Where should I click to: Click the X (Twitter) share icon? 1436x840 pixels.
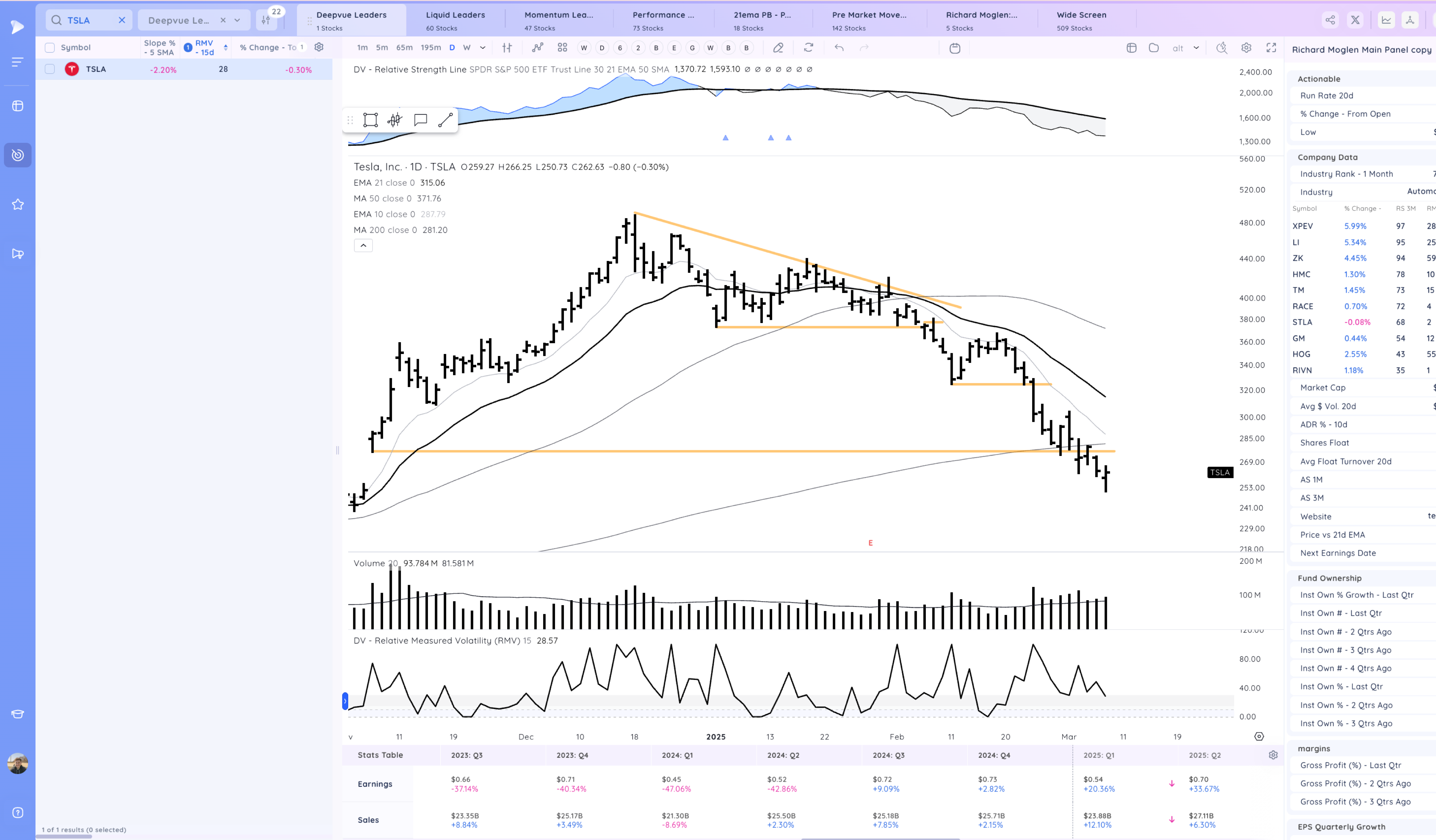point(1355,20)
